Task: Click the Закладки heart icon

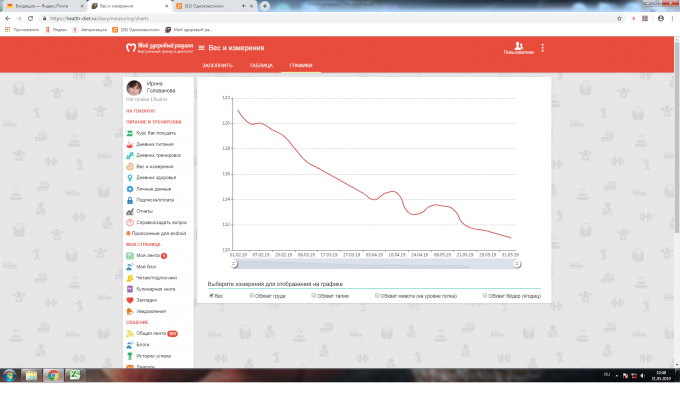Action: click(130, 300)
